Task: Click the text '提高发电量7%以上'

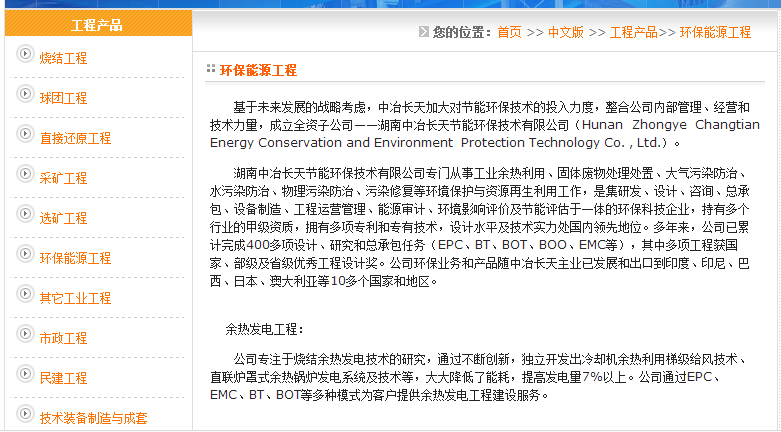Action: [x=574, y=377]
